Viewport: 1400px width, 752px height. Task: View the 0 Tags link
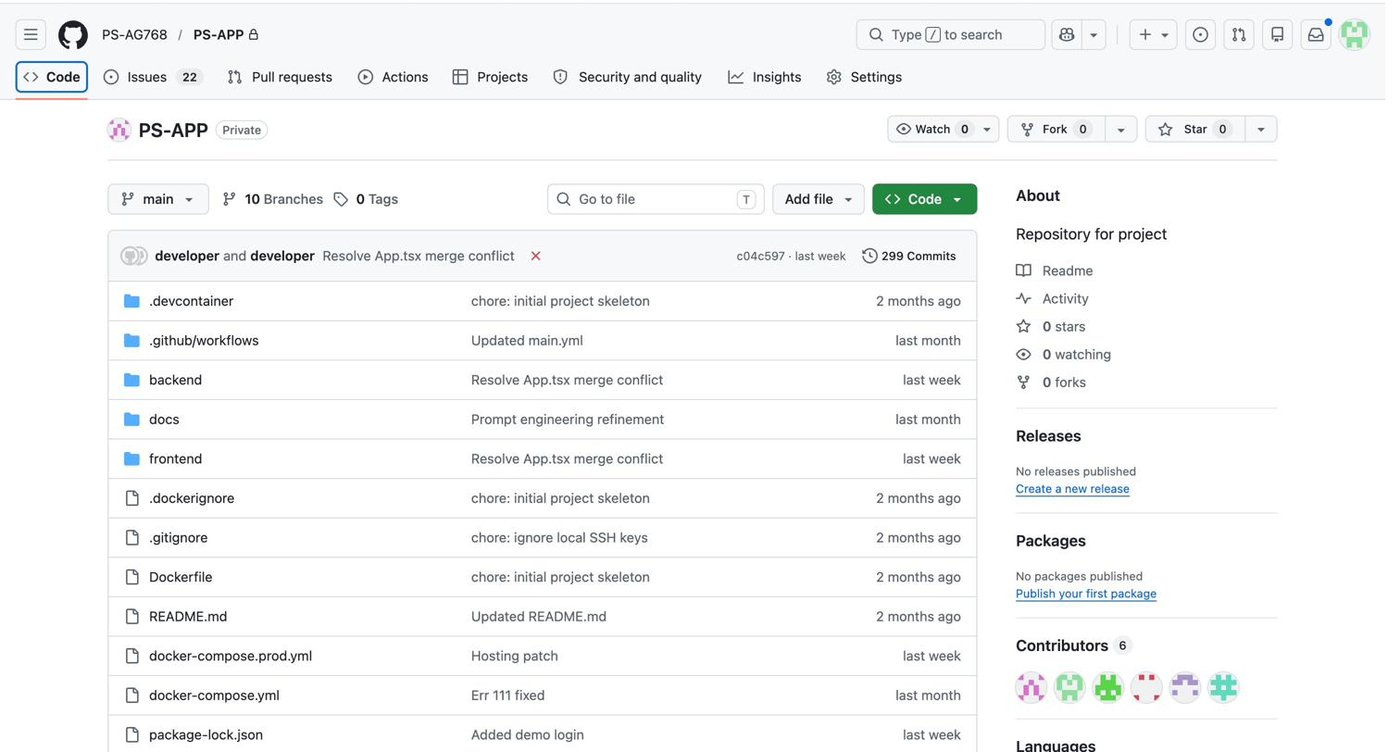click(x=366, y=199)
